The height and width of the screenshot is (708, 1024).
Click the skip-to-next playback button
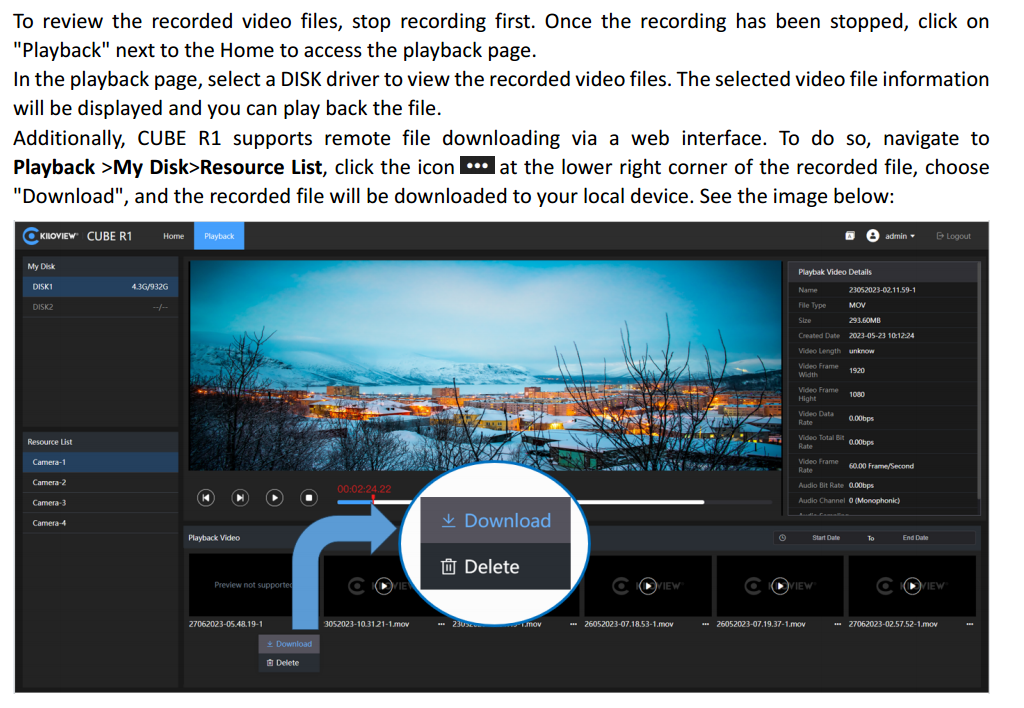click(240, 498)
